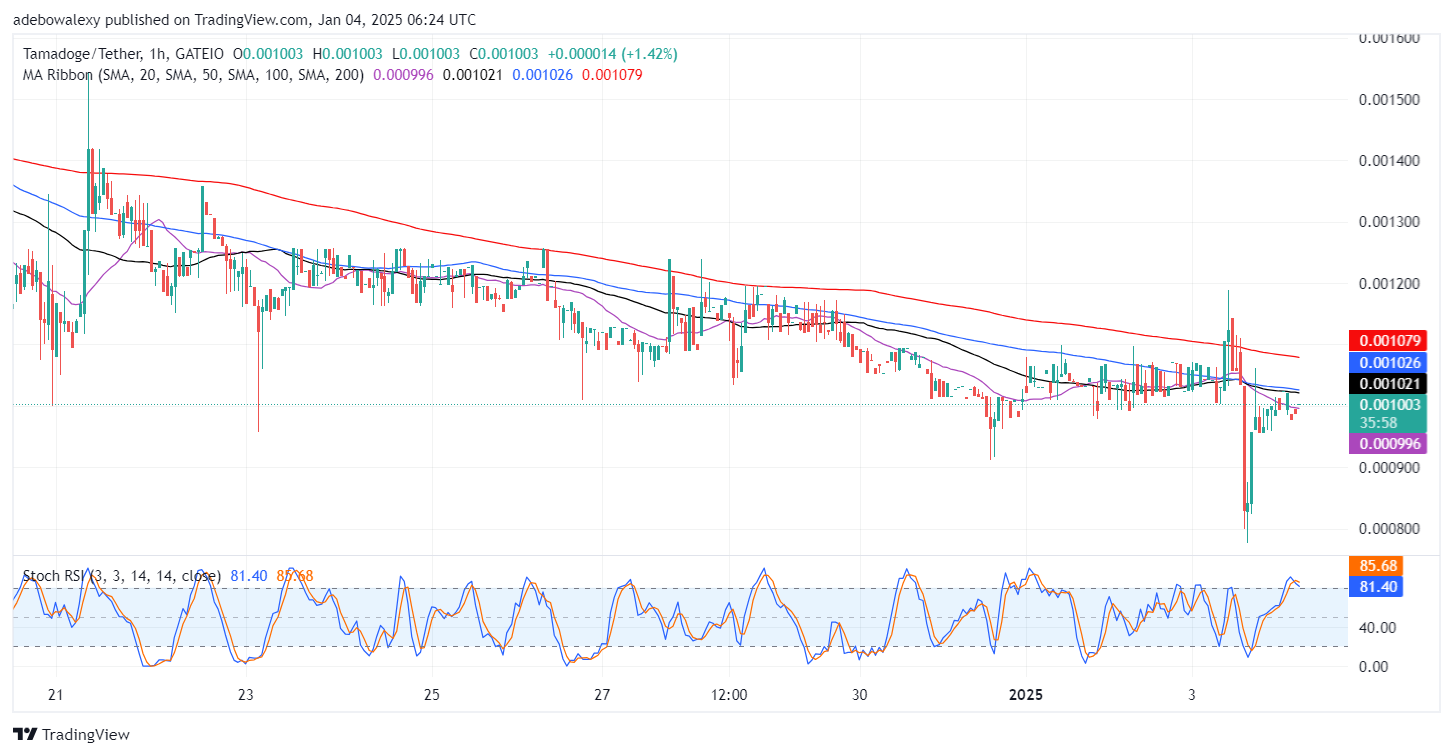Screen dimensions: 1453x756
Task: Click the 30 date label on time axis
Action: click(859, 695)
